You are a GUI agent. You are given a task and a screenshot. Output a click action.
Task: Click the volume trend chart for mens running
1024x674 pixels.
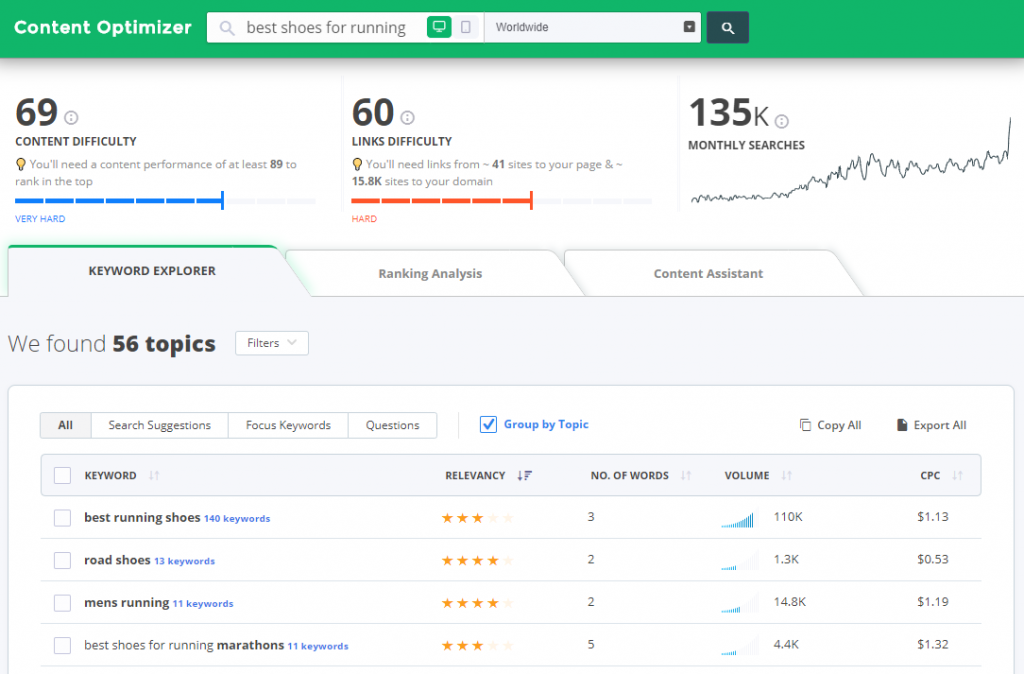click(x=740, y=603)
